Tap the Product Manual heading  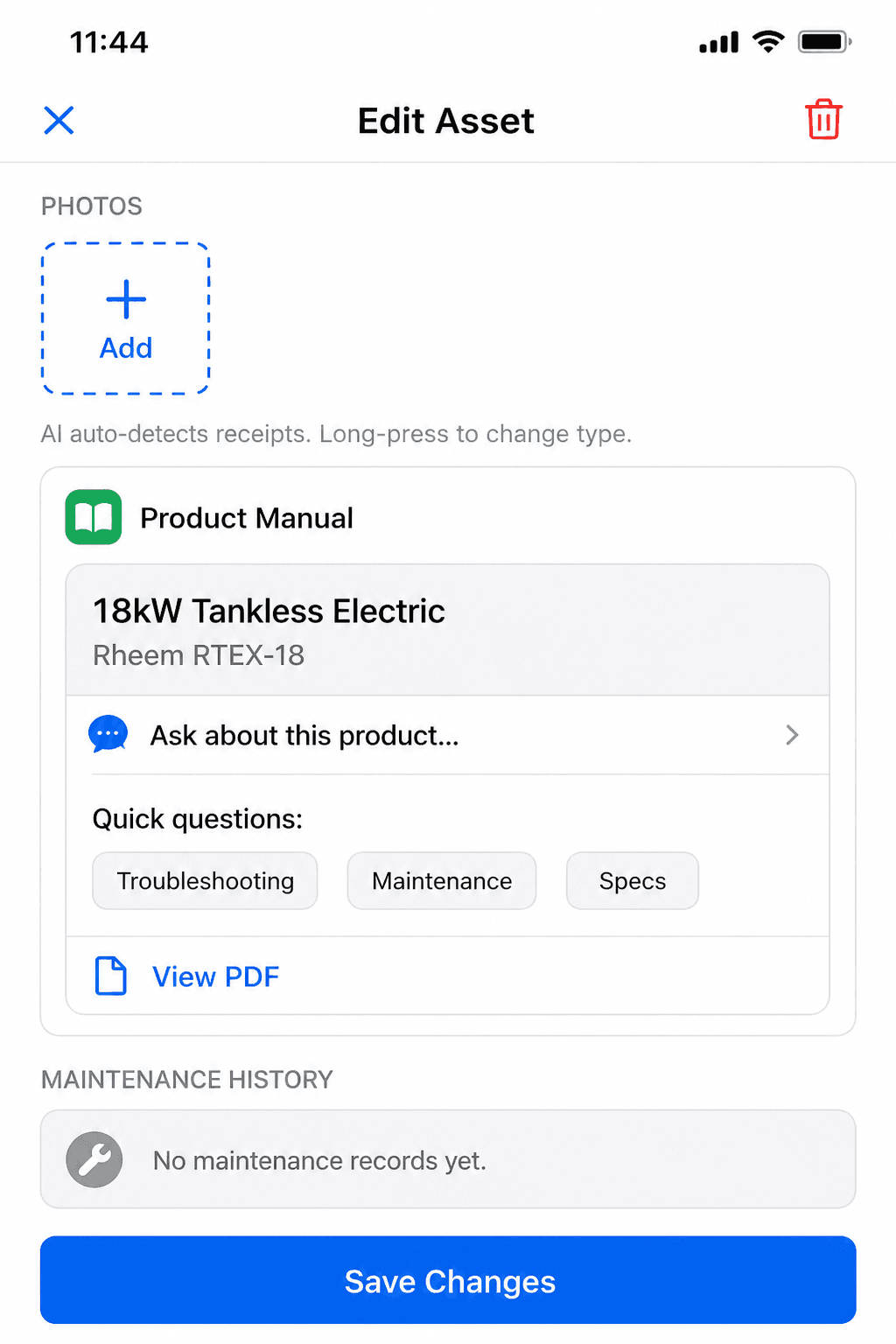247,518
